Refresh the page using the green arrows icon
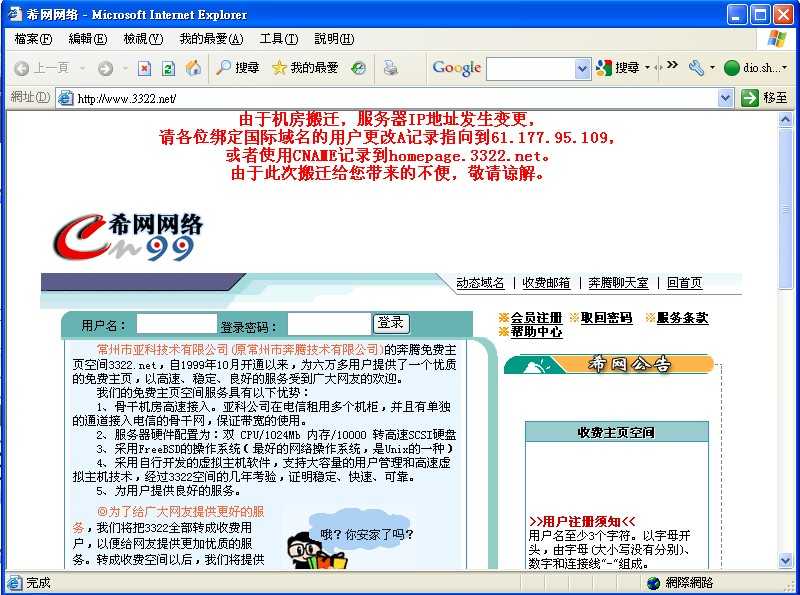 [168, 68]
